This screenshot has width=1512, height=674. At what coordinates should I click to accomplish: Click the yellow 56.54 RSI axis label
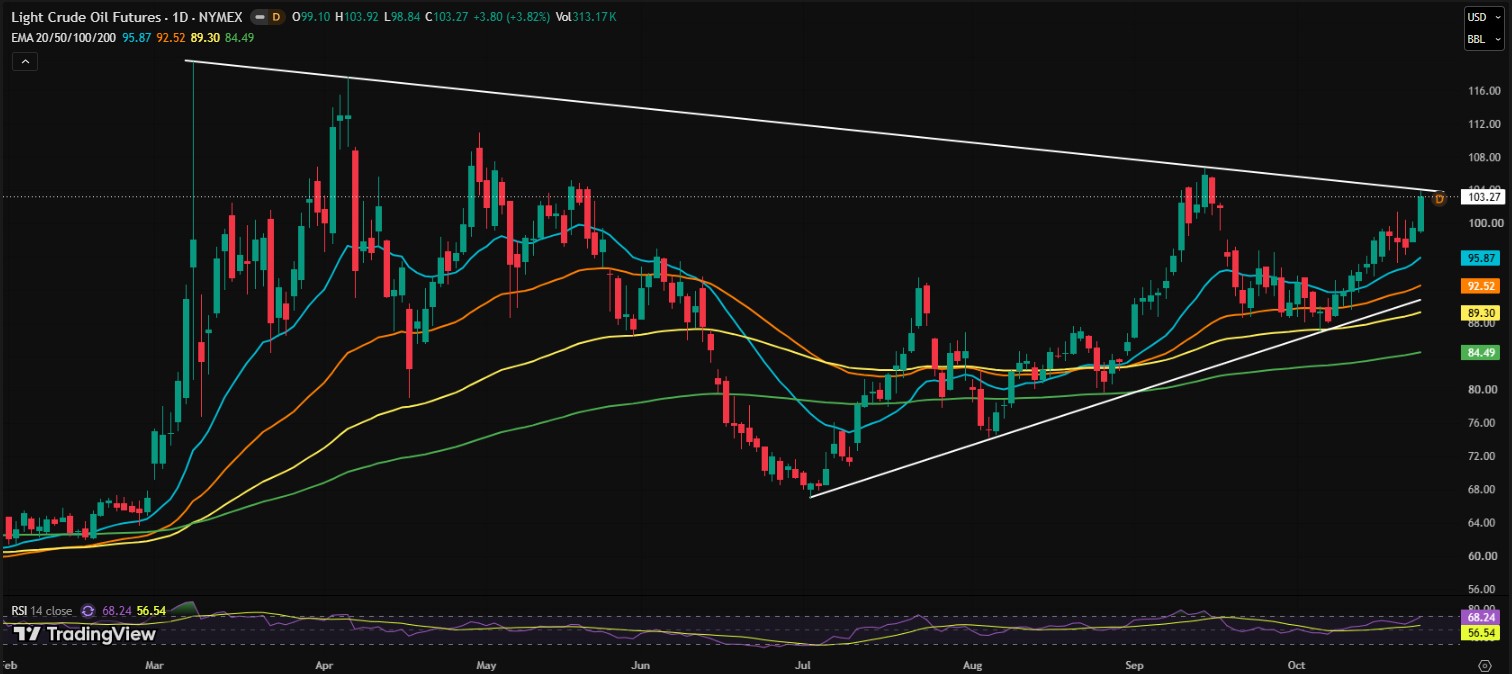coord(1479,632)
